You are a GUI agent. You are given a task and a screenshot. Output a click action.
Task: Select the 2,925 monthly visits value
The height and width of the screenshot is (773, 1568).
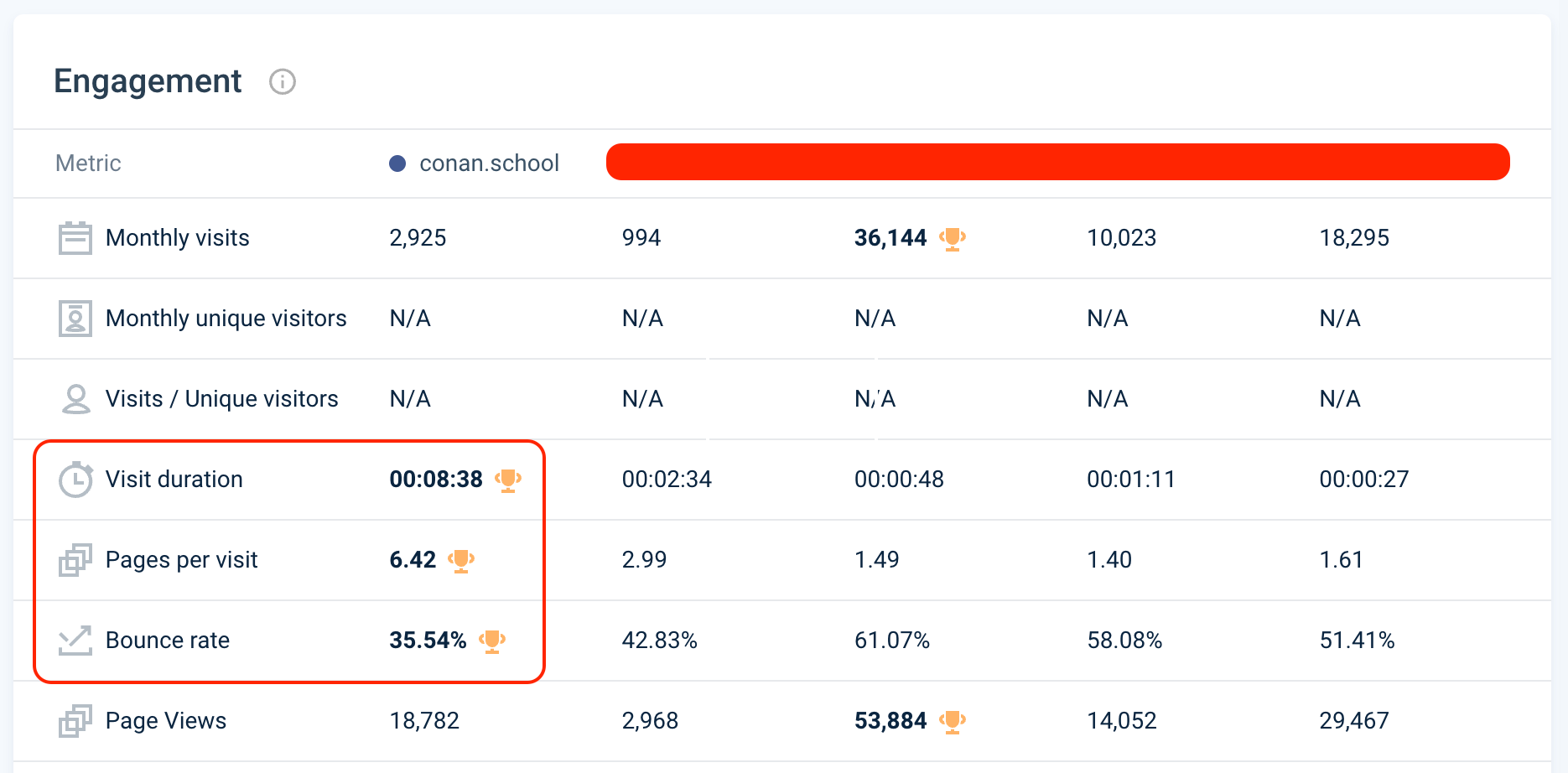pyautogui.click(x=418, y=238)
